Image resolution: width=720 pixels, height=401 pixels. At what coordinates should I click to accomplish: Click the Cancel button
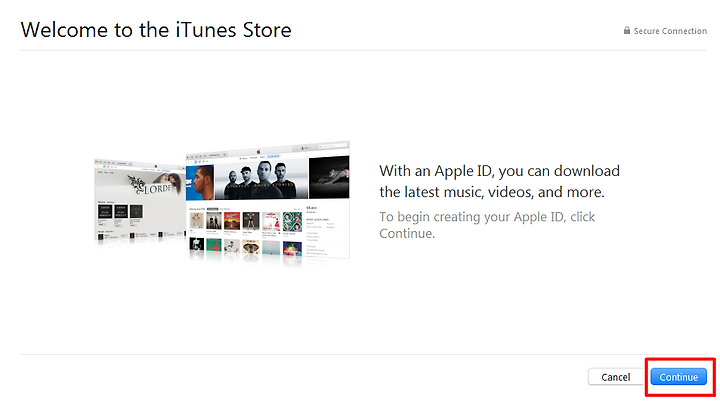click(615, 377)
